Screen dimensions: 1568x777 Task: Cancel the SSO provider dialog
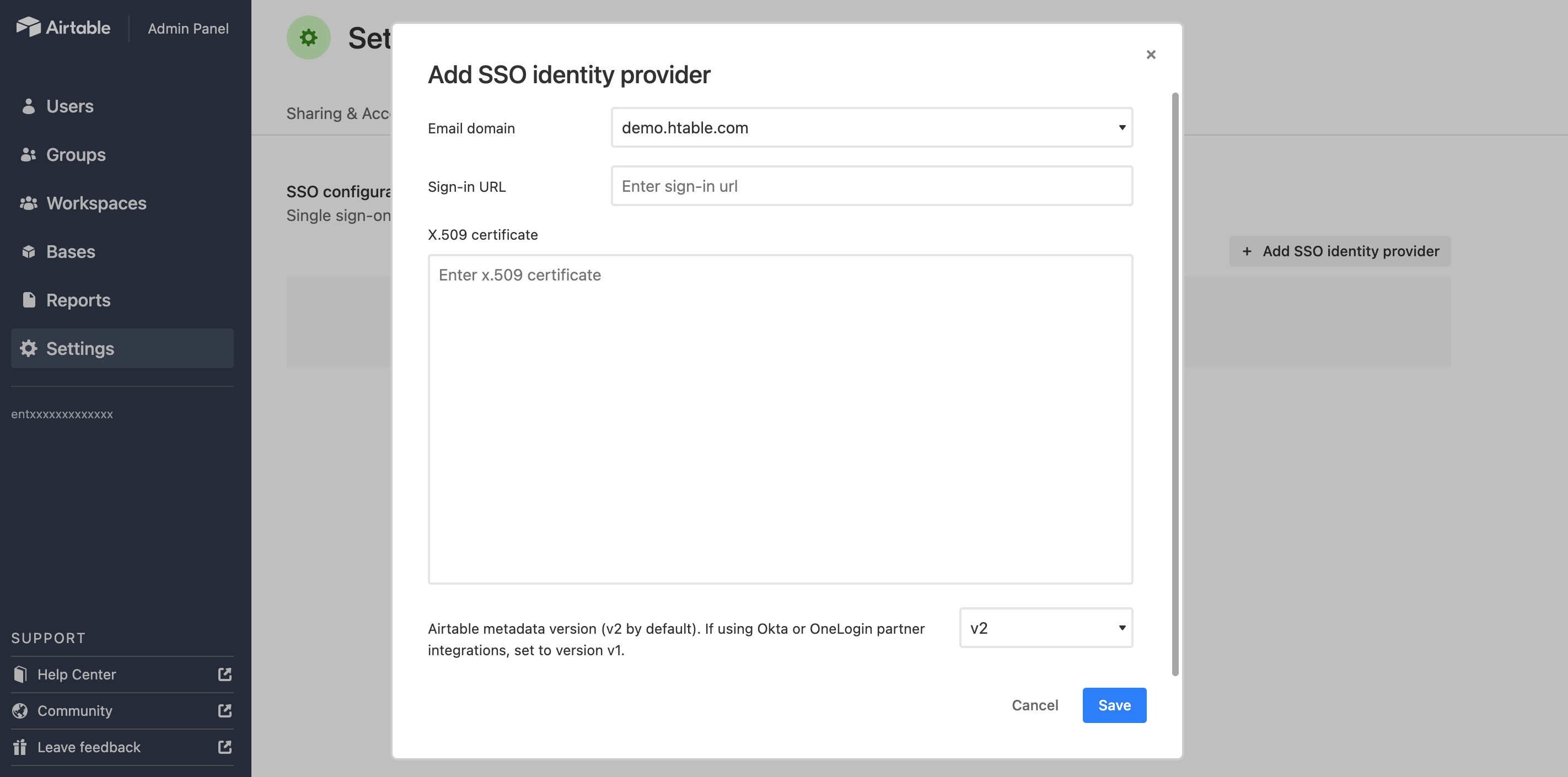click(1035, 705)
